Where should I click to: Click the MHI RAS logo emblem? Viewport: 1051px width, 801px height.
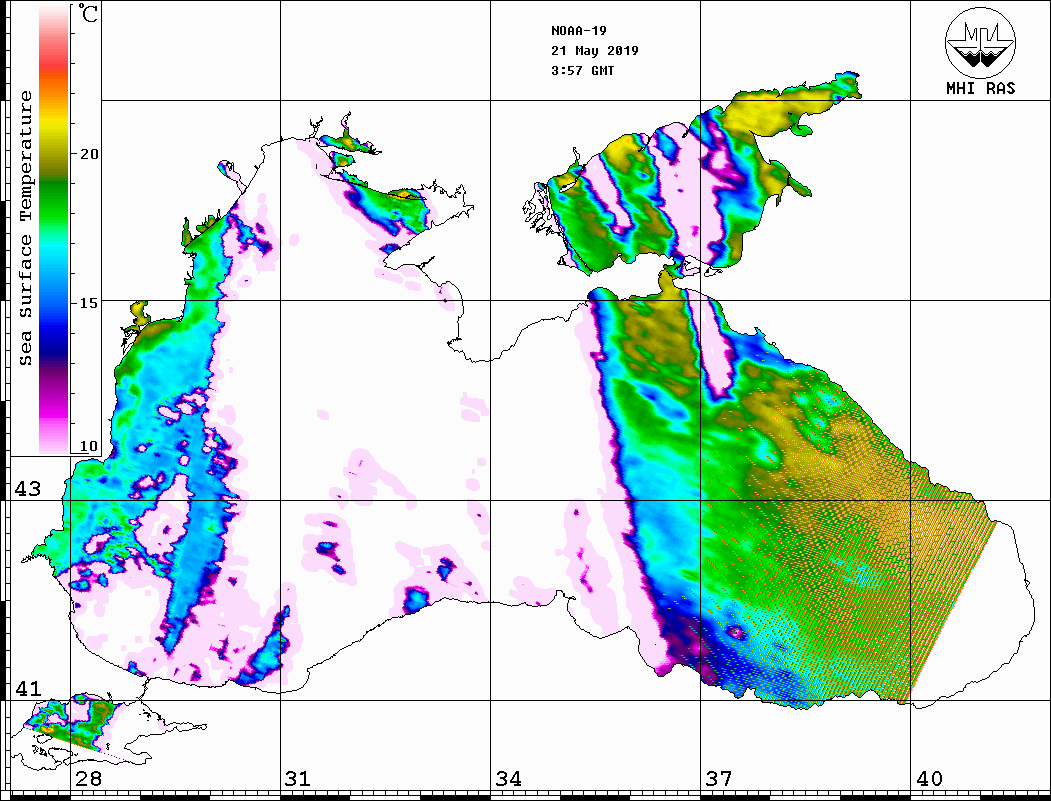(980, 42)
